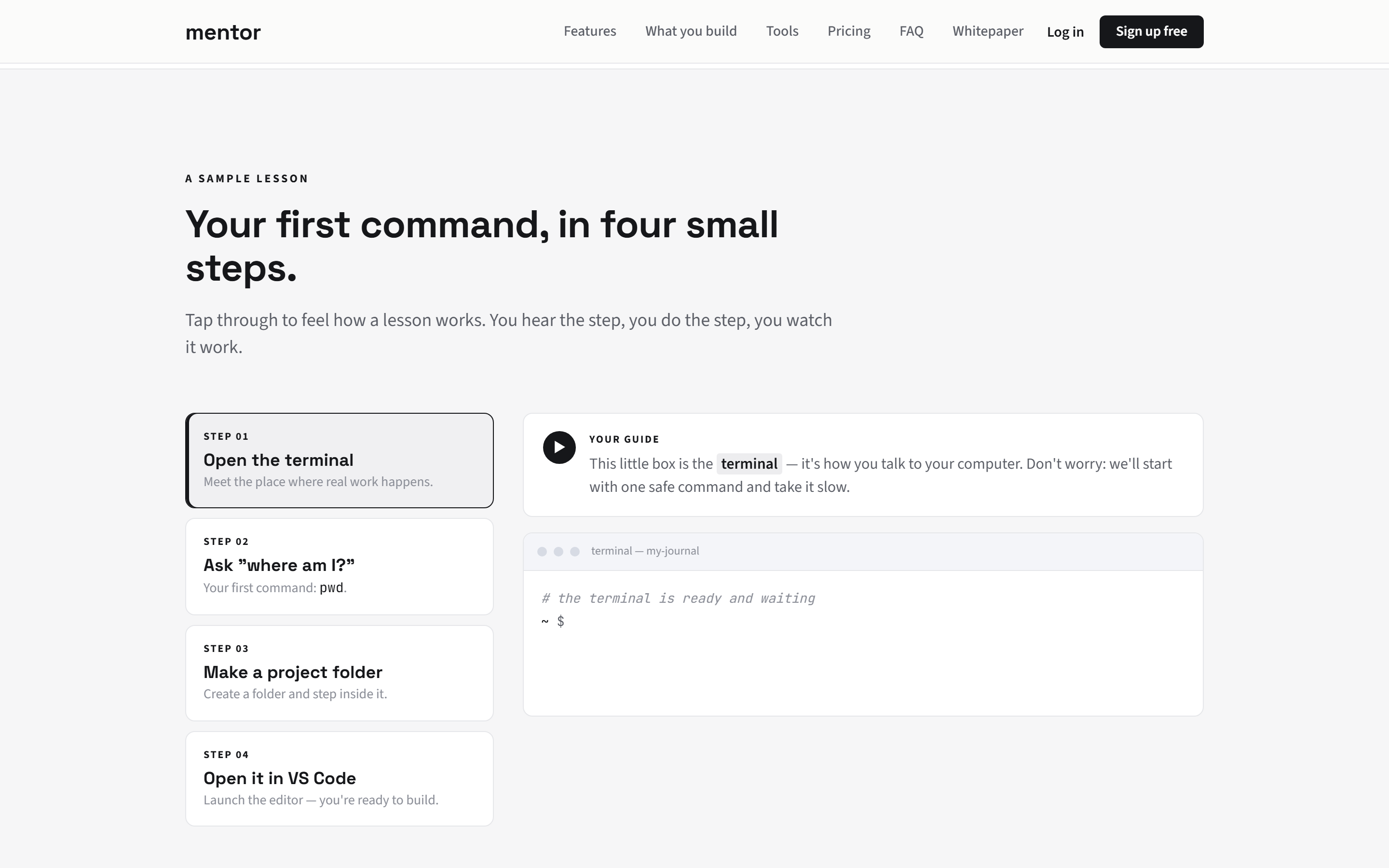Viewport: 1389px width, 868px height.
Task: Click the 'Your first command' heading
Action: (x=481, y=246)
